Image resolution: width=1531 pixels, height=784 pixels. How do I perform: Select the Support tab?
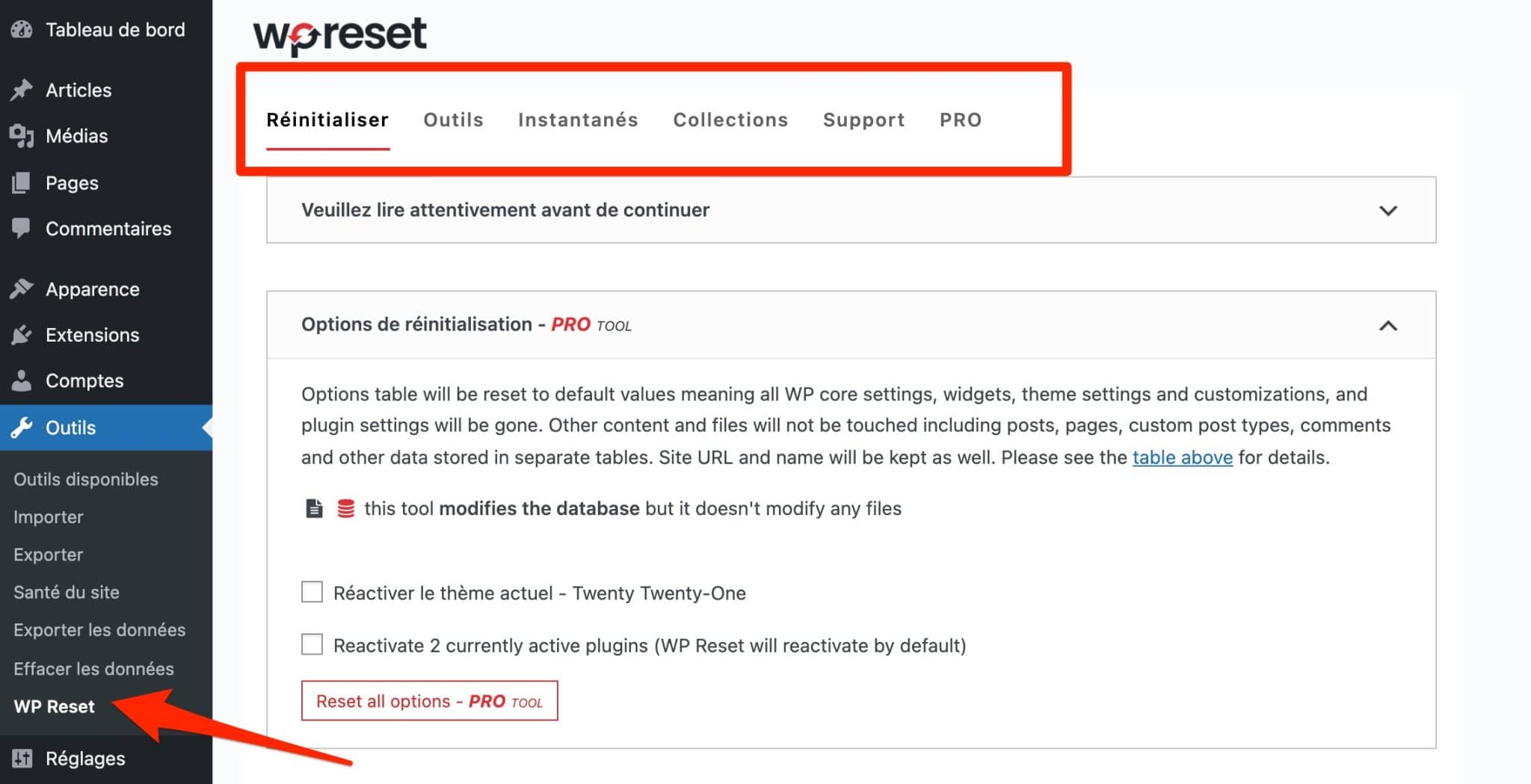863,120
